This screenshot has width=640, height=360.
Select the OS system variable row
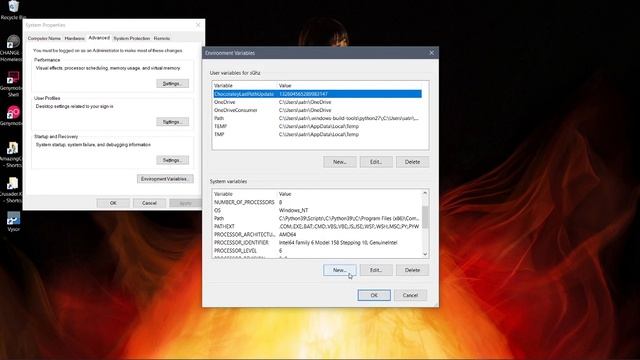coord(317,211)
